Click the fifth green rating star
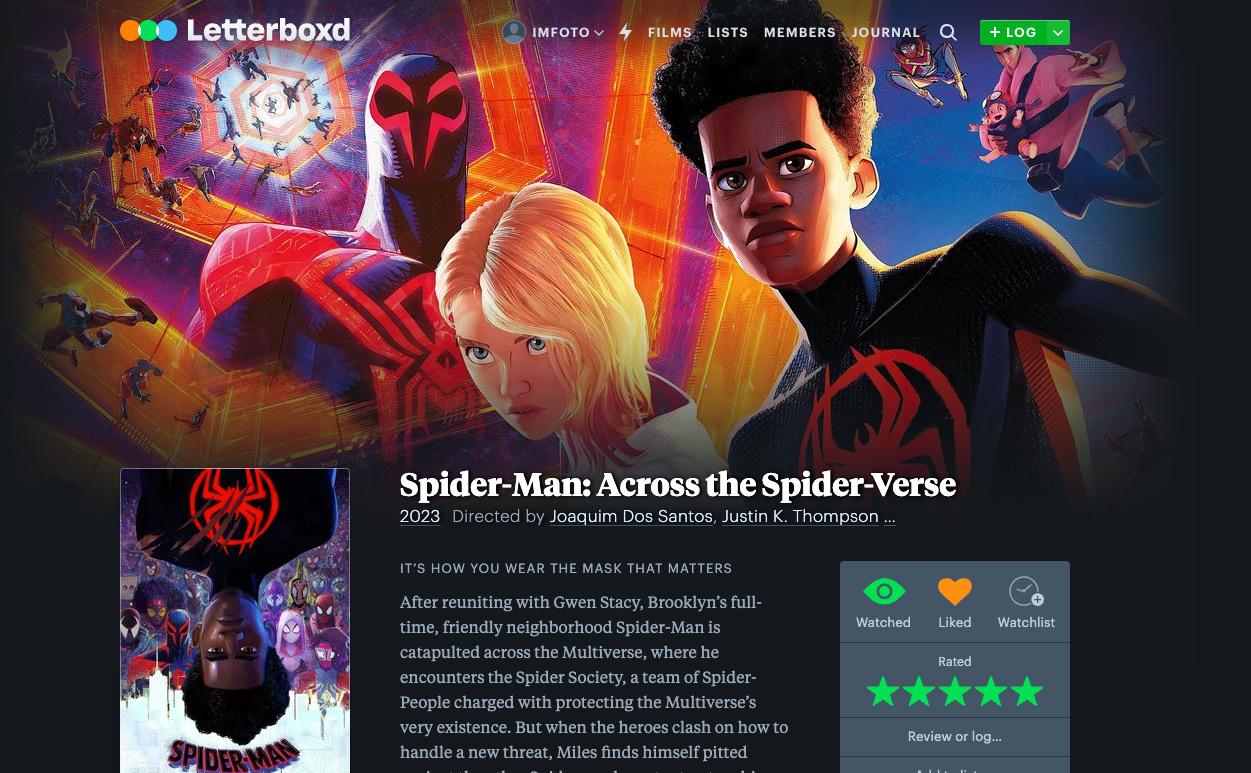This screenshot has height=773, width=1251. click(x=1027, y=692)
